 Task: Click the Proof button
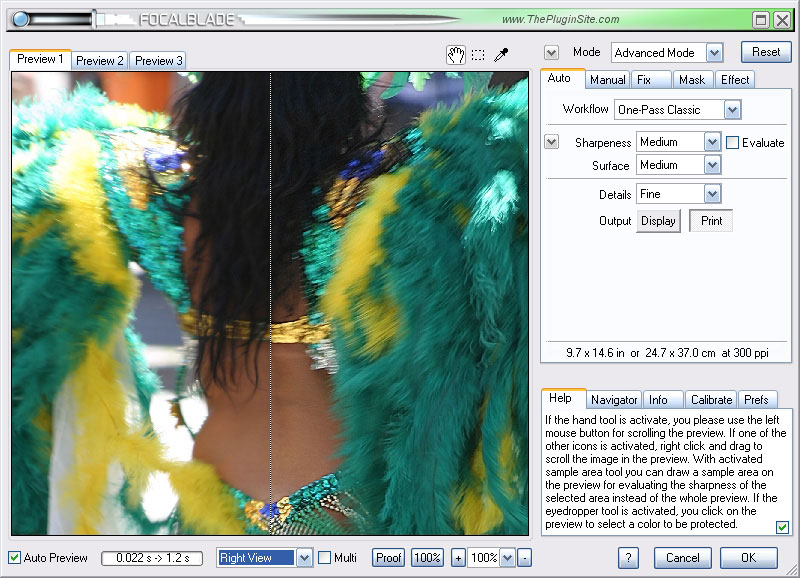point(389,557)
